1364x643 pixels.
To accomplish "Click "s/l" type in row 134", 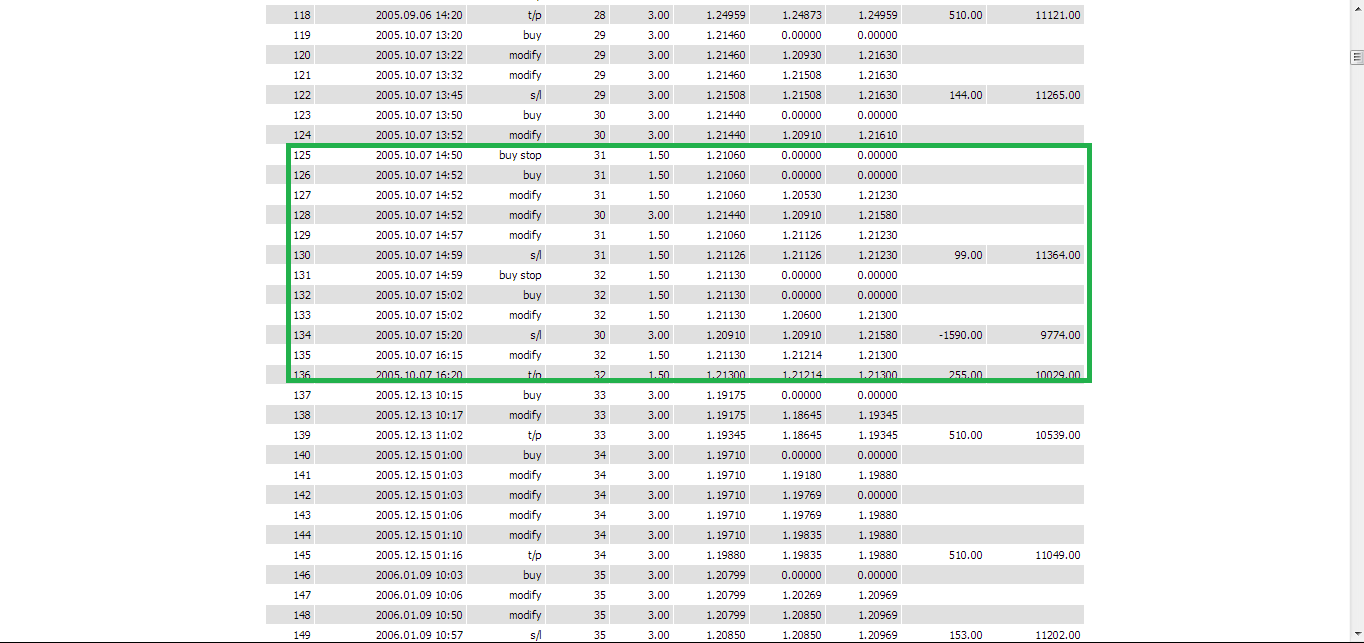I will point(535,335).
